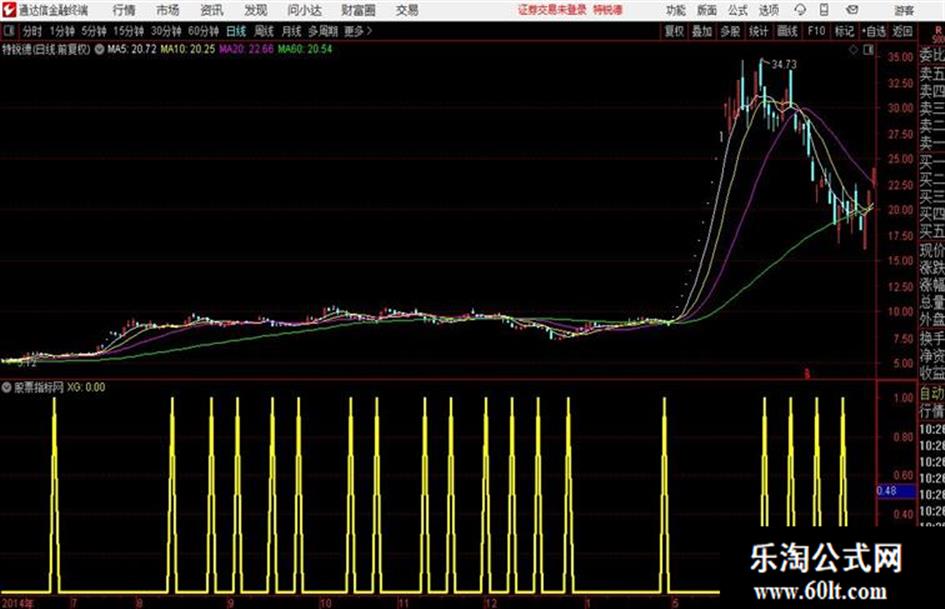
Task: Switch to 分时 chart tab
Action: point(32,31)
